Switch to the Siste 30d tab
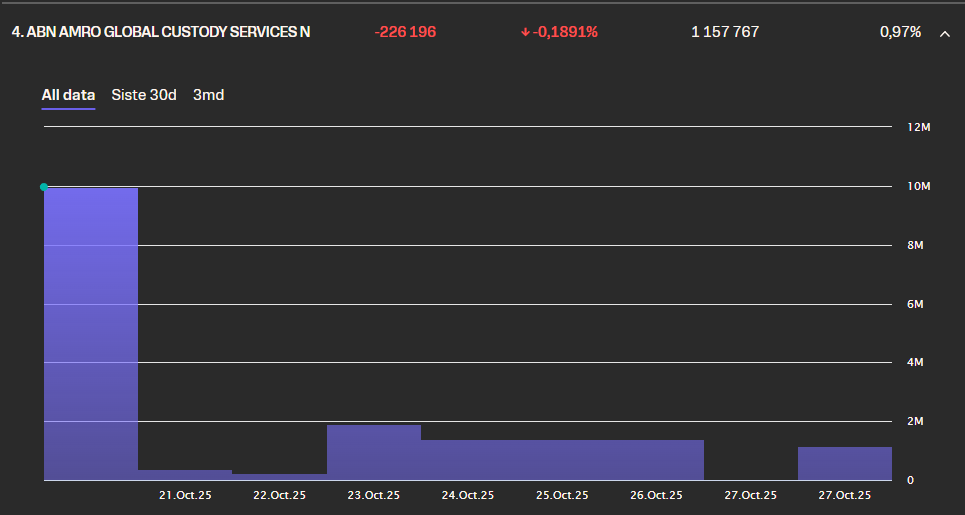 pyautogui.click(x=144, y=95)
